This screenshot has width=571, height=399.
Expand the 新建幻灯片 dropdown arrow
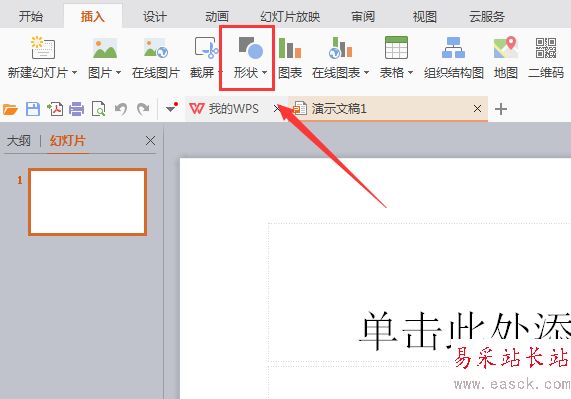[74, 73]
